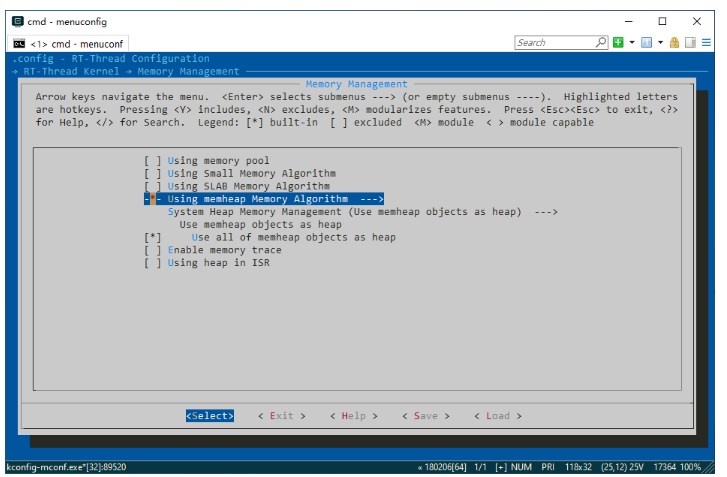Image resolution: width=727 pixels, height=477 pixels.
Task: Click the '1/1' console count in status bar
Action: [480, 467]
